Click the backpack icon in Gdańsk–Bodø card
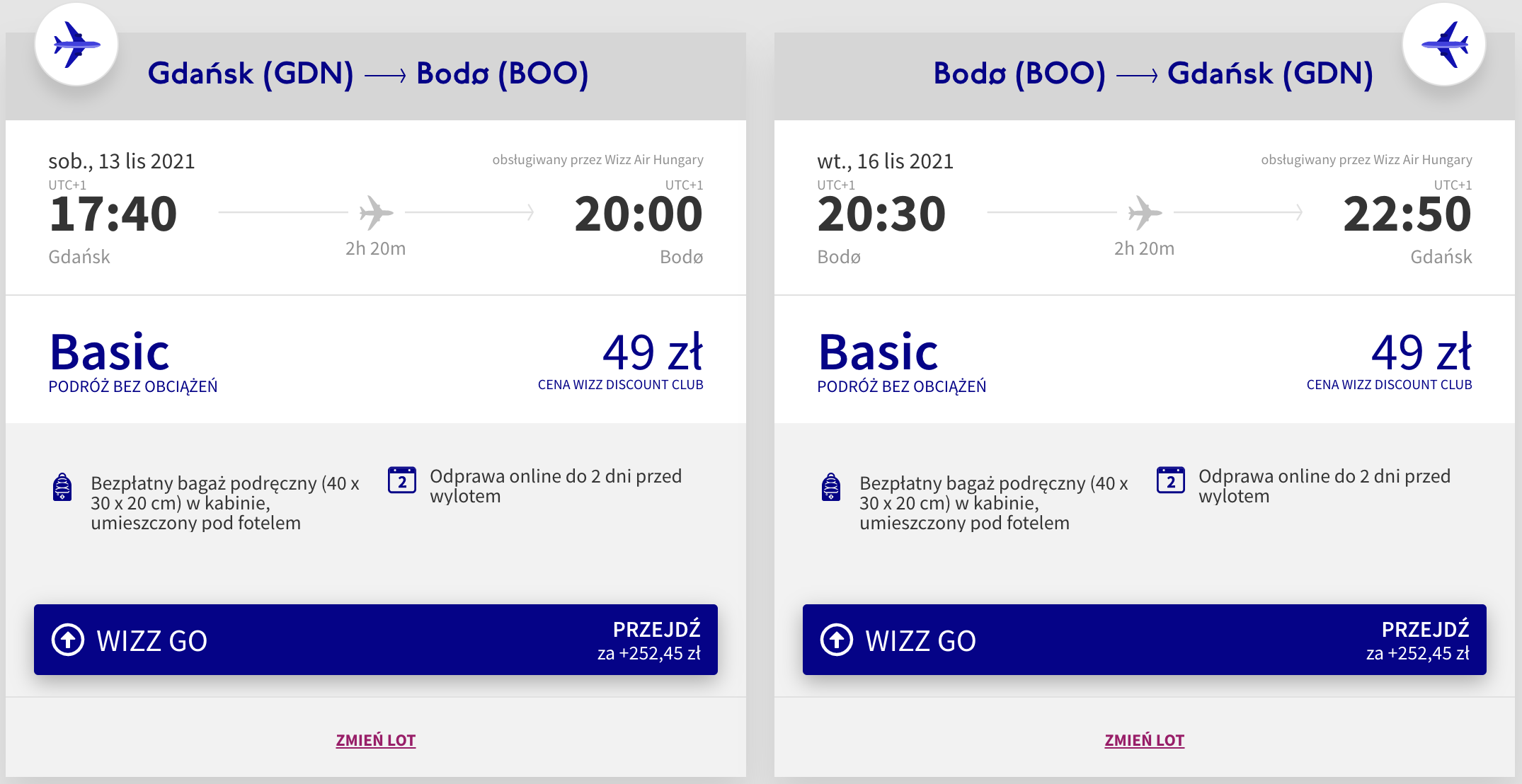 coord(62,487)
